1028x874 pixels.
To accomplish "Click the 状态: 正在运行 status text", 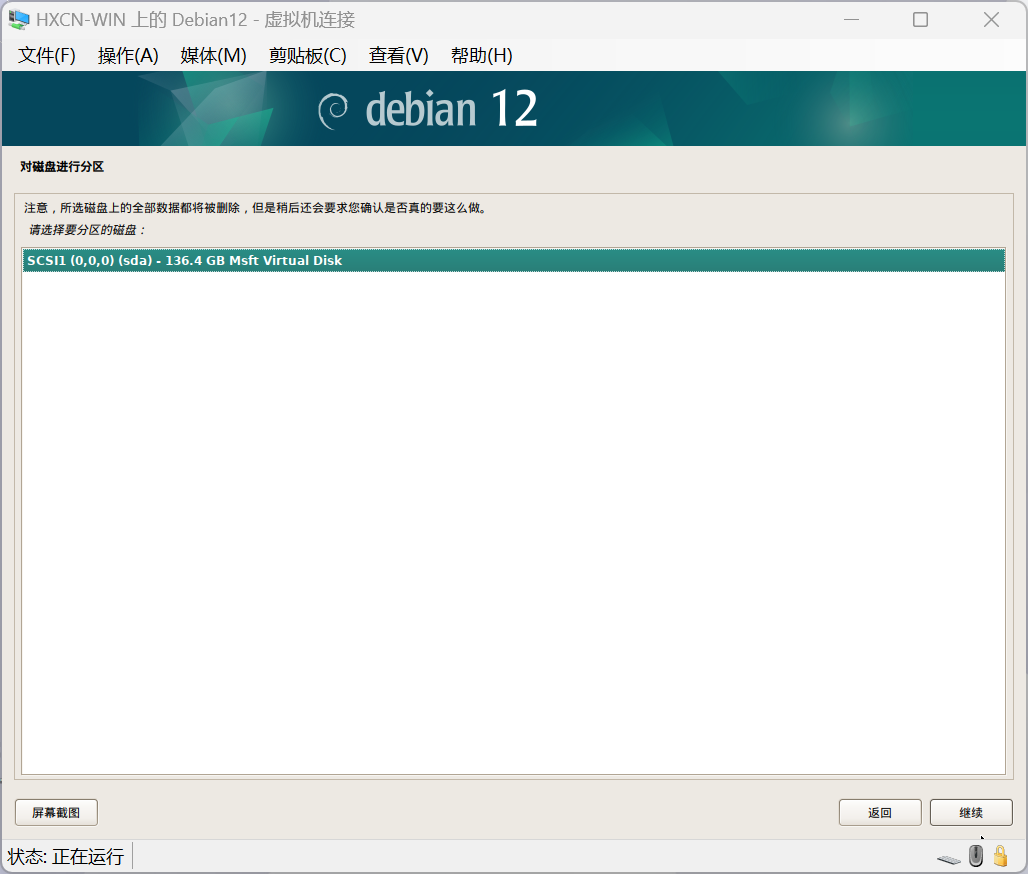I will pos(66,856).
